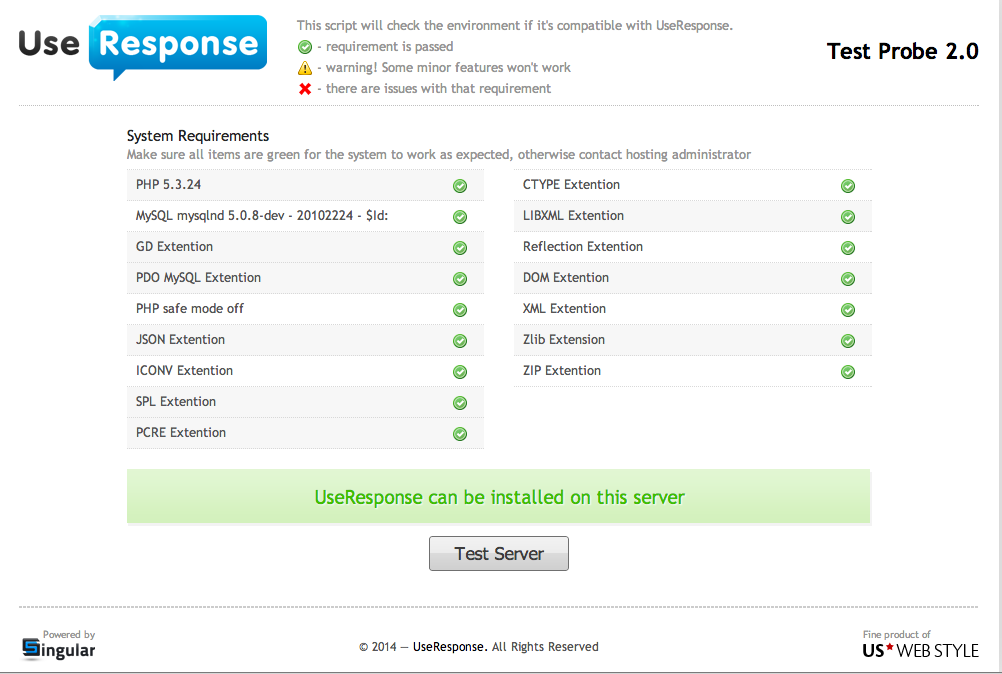
Task: Click the PCRE Extention check icon
Action: [460, 434]
